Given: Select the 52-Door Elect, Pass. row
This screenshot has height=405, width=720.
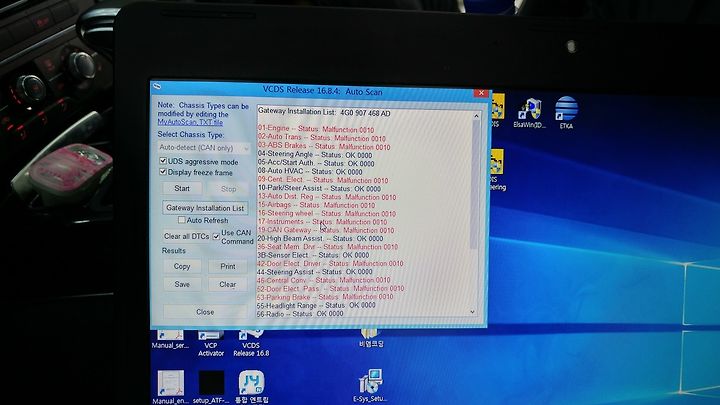Looking at the screenshot, I should pos(331,288).
